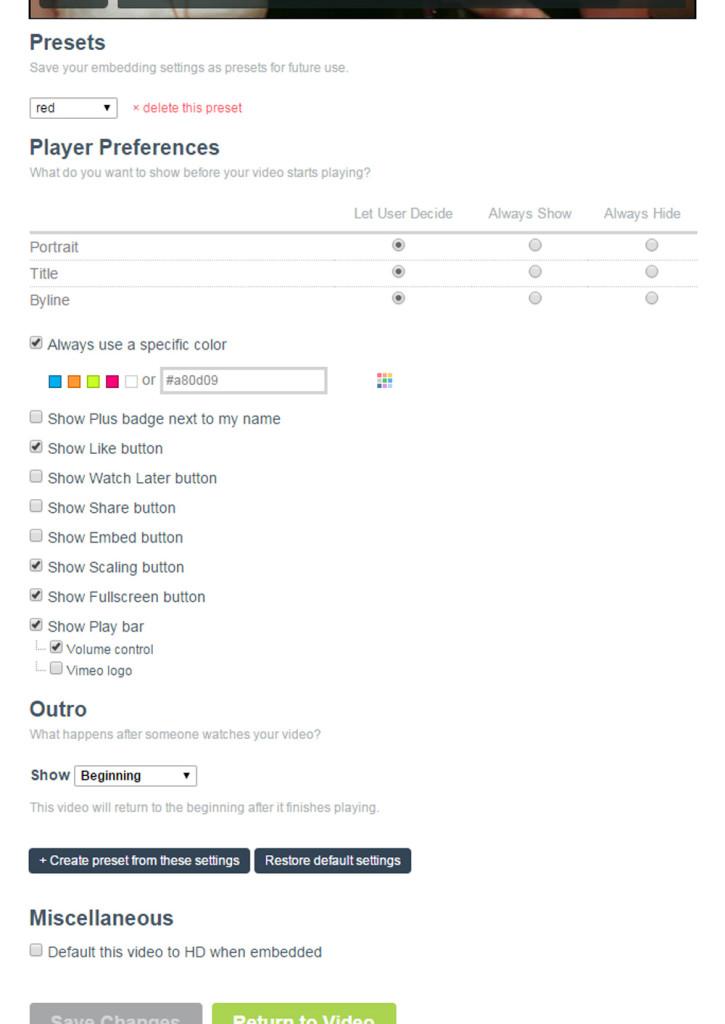This screenshot has height=1024, width=725.
Task: Set Portrait to Always Show
Action: tap(535, 245)
